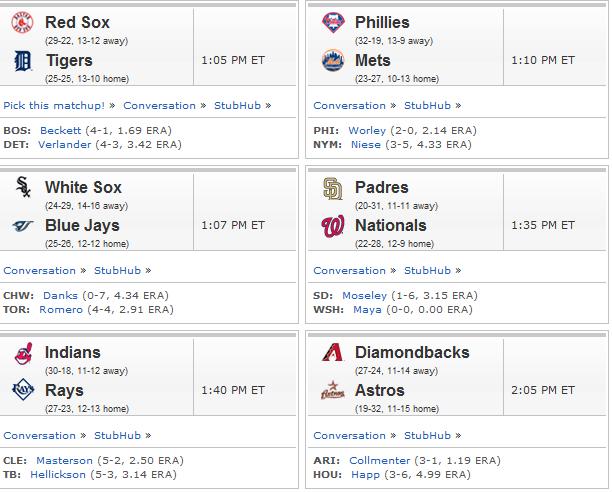Click the Mets team logo

(333, 60)
